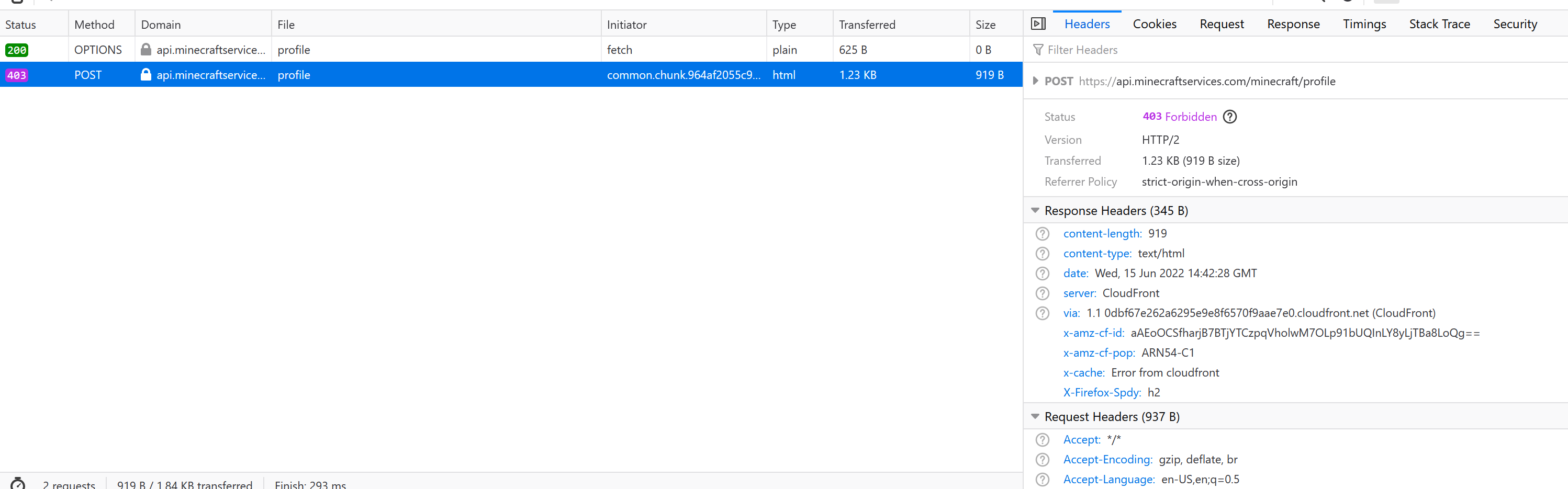Click the request URL api.minecraftservices.com/minecraft/profile

(1207, 81)
